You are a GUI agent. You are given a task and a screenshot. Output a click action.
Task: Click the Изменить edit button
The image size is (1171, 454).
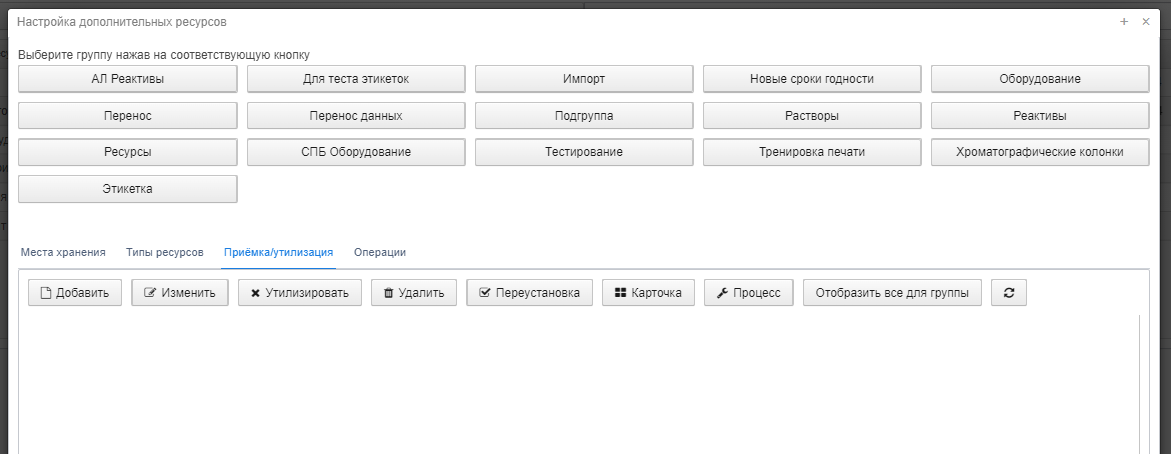180,293
